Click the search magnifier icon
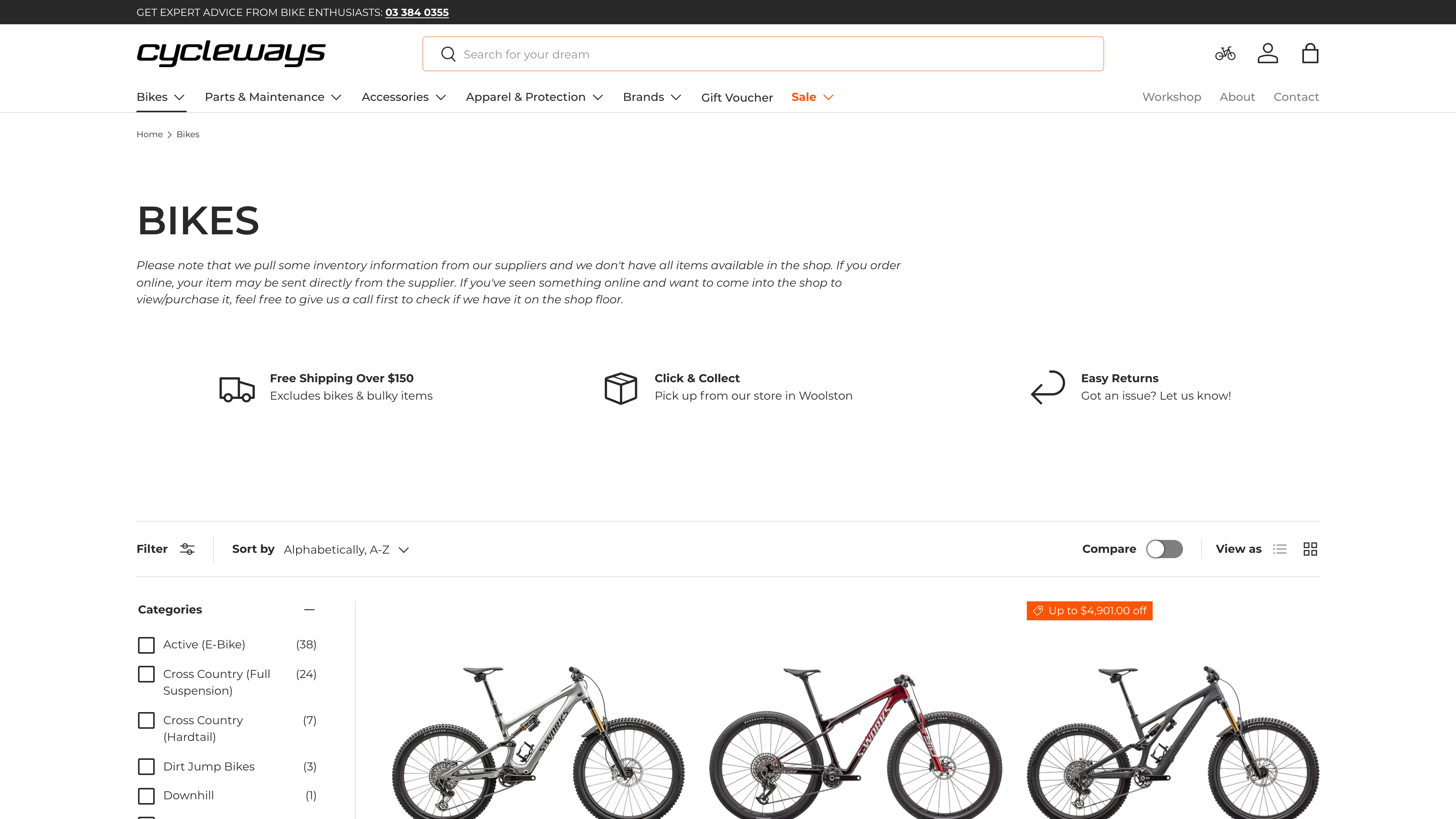Image resolution: width=1456 pixels, height=819 pixels. 448,54
